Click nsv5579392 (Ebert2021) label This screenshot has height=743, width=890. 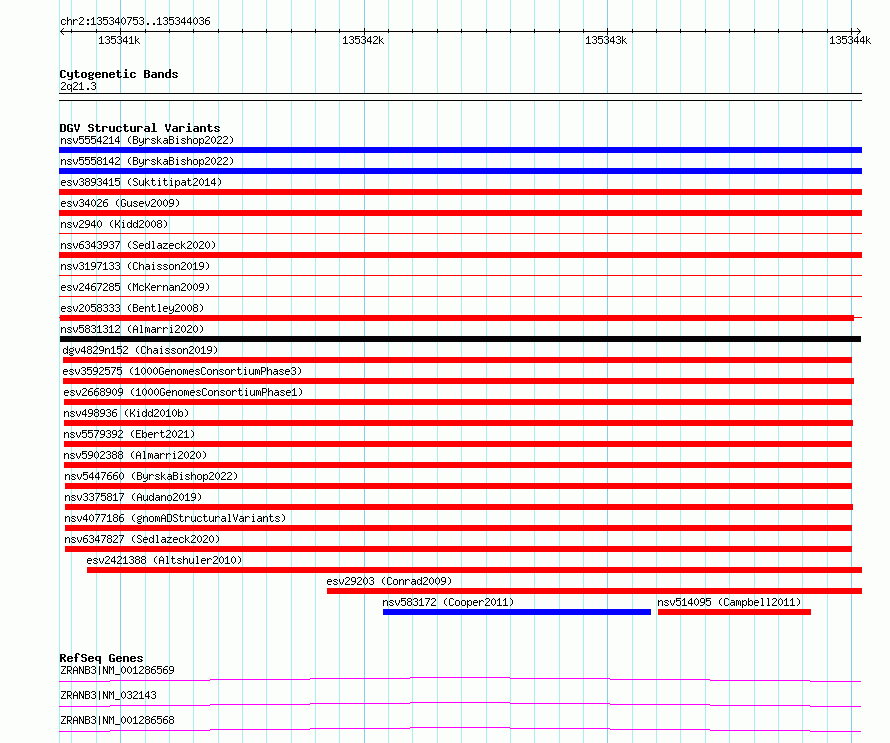click(129, 434)
